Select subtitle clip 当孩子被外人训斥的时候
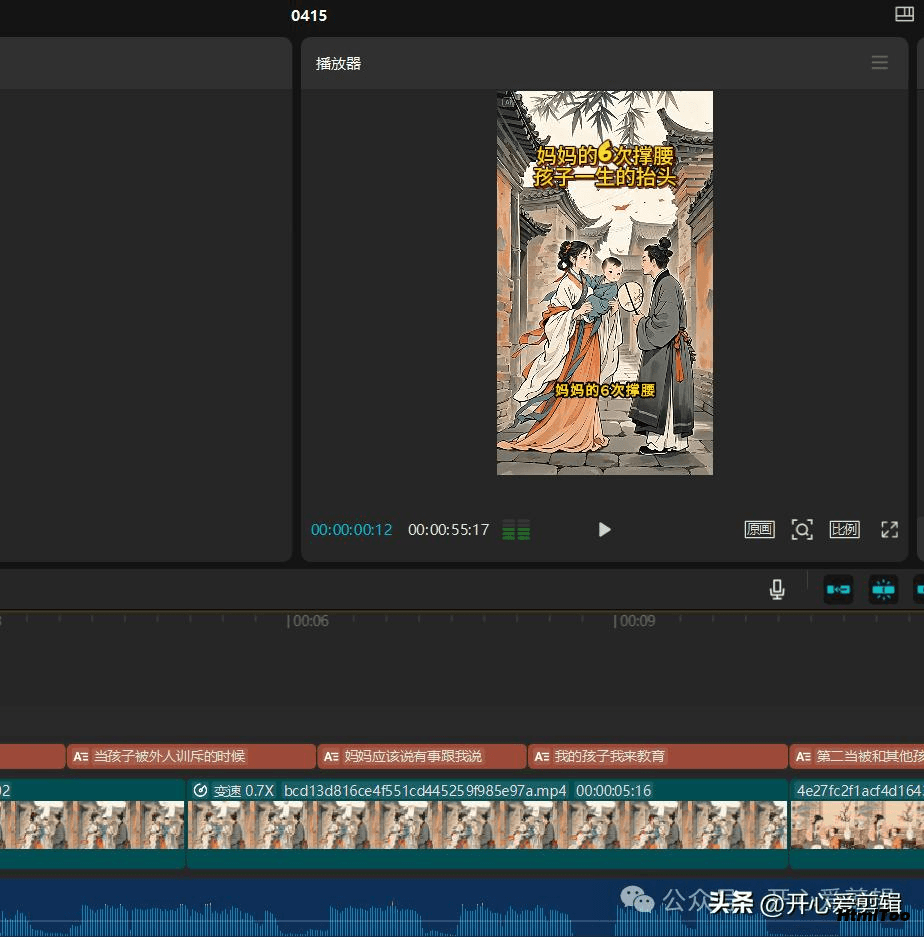The width and height of the screenshot is (924, 937). coord(191,756)
